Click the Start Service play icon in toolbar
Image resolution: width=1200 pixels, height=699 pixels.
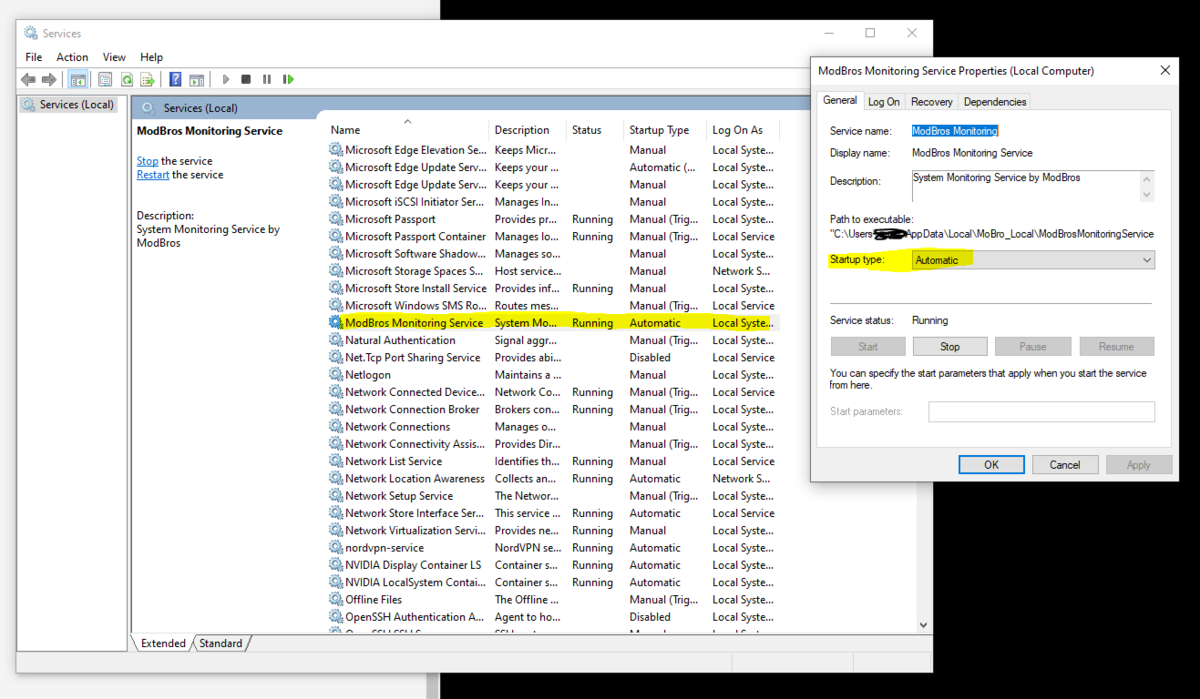click(x=226, y=79)
